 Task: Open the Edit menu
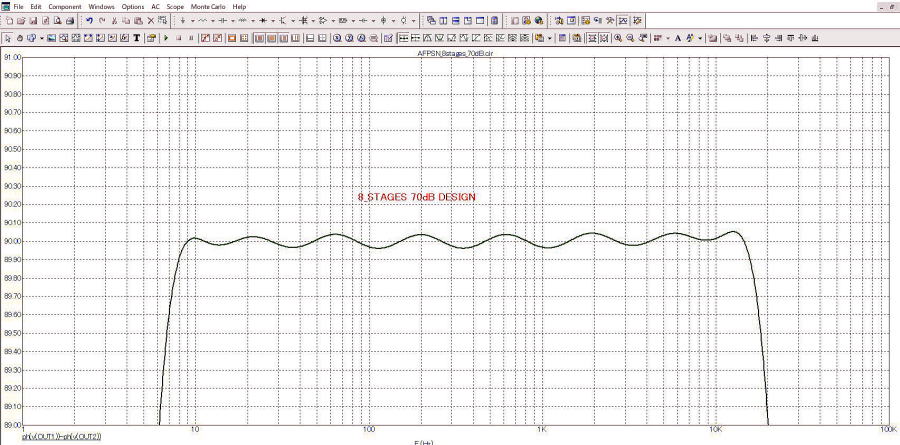tap(36, 7)
